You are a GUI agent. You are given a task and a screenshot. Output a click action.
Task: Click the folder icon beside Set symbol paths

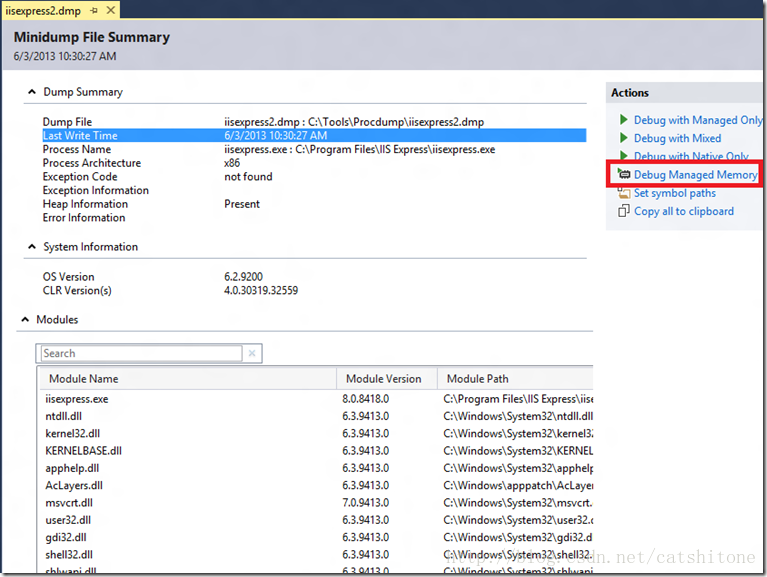click(624, 193)
